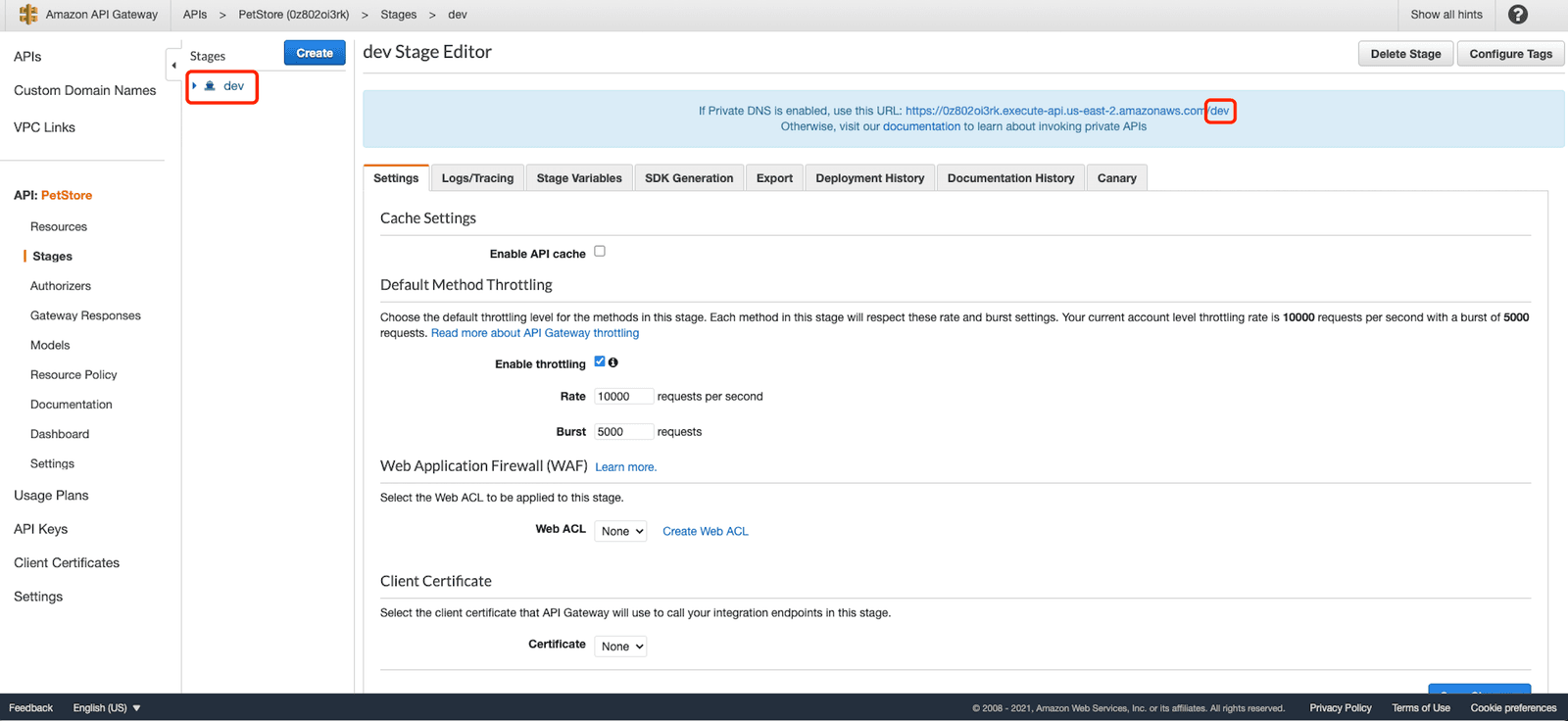
Task: Open the Terms of Use link
Action: [1421, 708]
